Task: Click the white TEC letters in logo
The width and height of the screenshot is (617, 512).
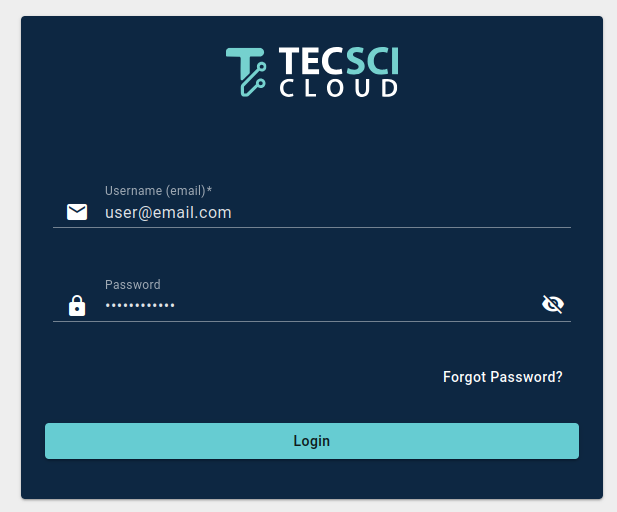Action: (311, 62)
